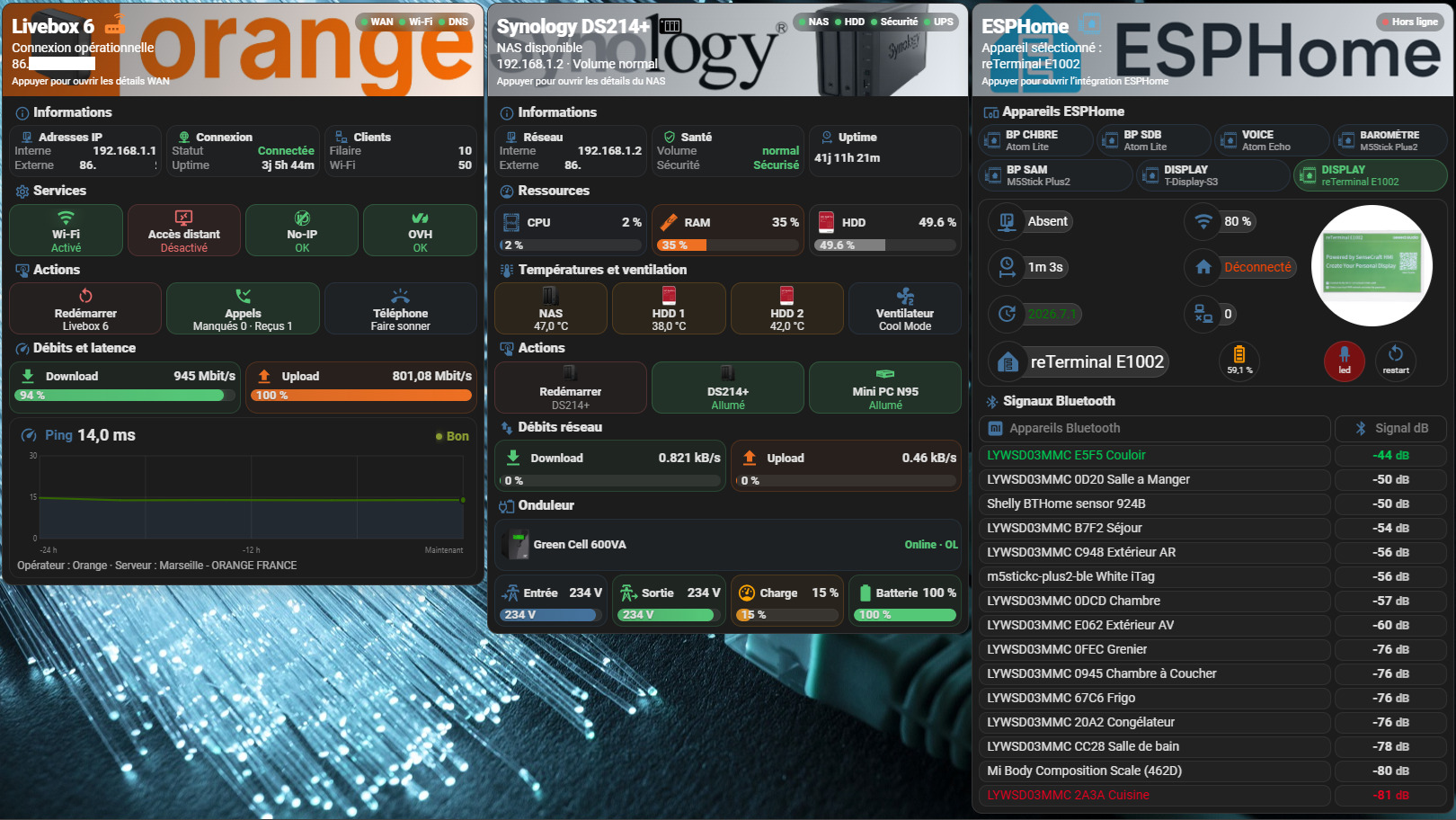Select the BP SAM M5Stick Plus2 device
1456x820 pixels.
(1055, 175)
